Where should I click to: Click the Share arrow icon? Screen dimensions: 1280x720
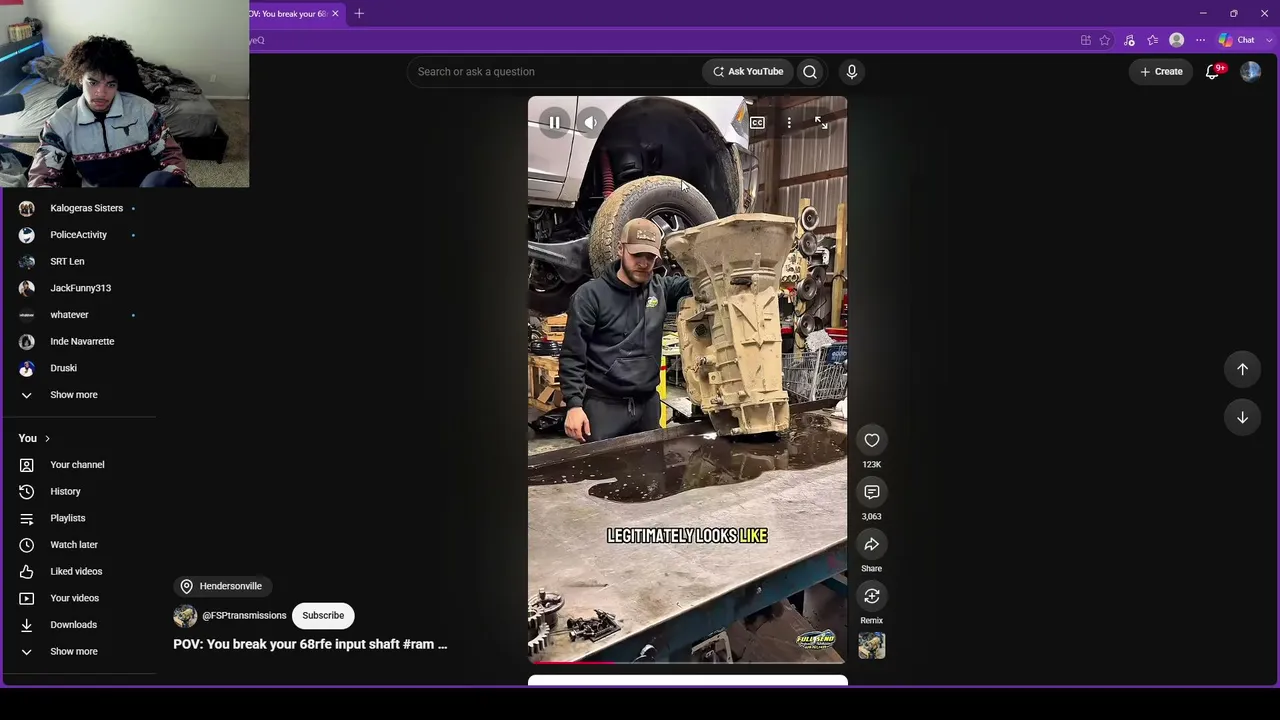(x=872, y=544)
